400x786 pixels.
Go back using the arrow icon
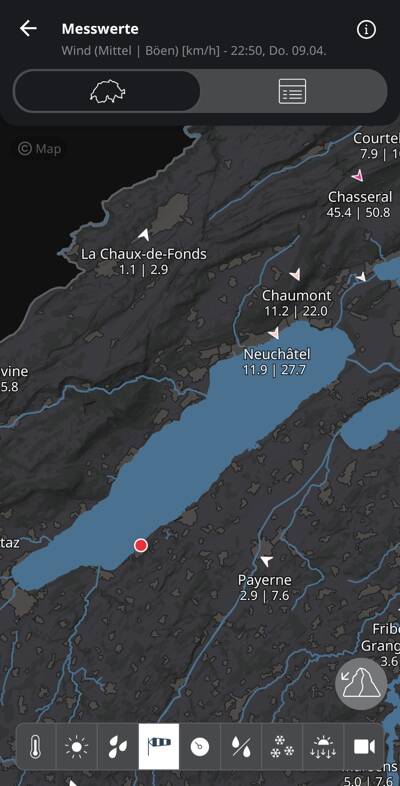[28, 29]
